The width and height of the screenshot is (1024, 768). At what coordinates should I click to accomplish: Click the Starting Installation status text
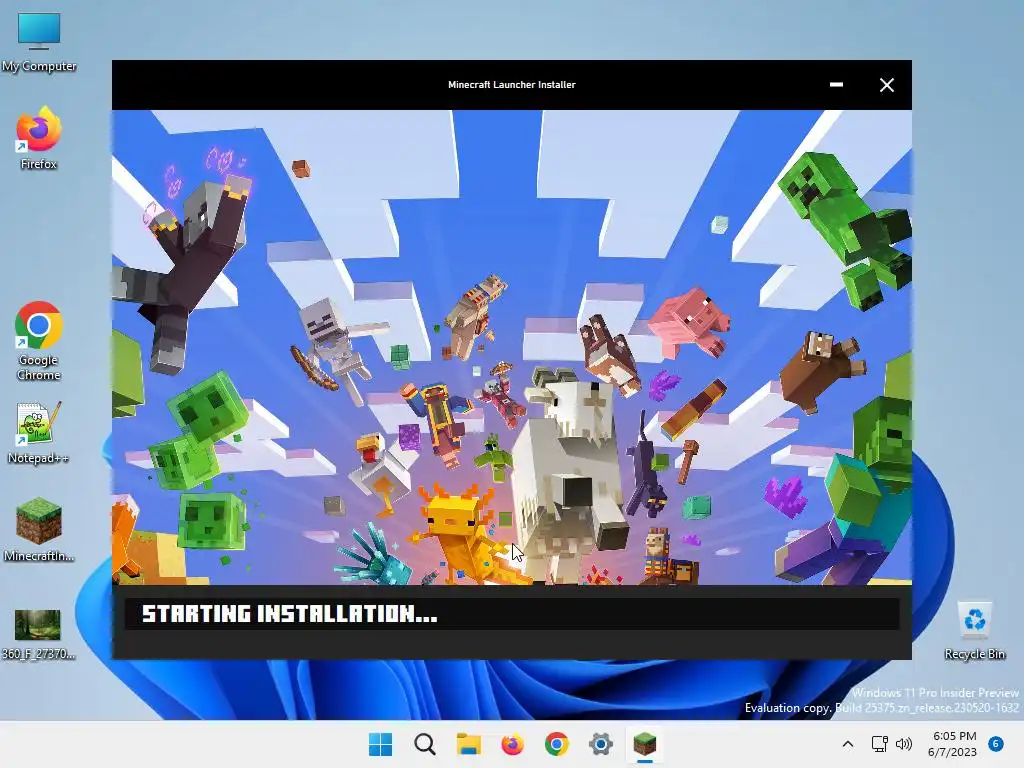pos(290,614)
